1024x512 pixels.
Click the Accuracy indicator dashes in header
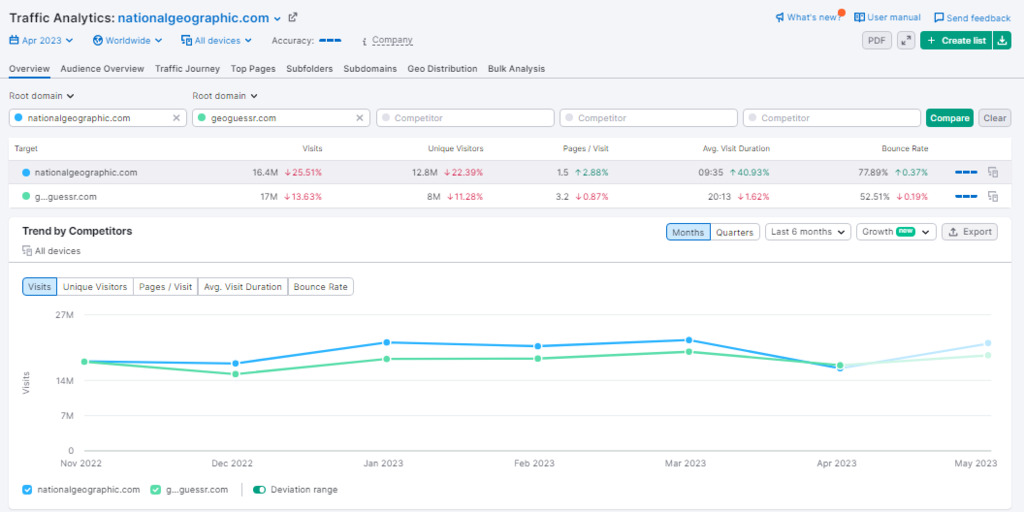click(x=330, y=40)
